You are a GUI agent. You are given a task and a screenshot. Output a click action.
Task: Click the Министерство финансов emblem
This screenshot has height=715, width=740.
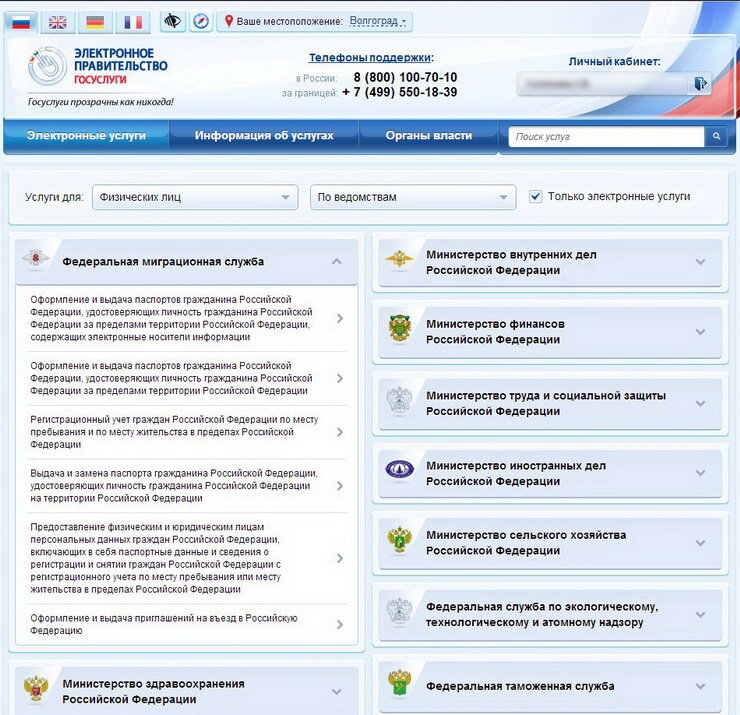pyautogui.click(x=399, y=328)
